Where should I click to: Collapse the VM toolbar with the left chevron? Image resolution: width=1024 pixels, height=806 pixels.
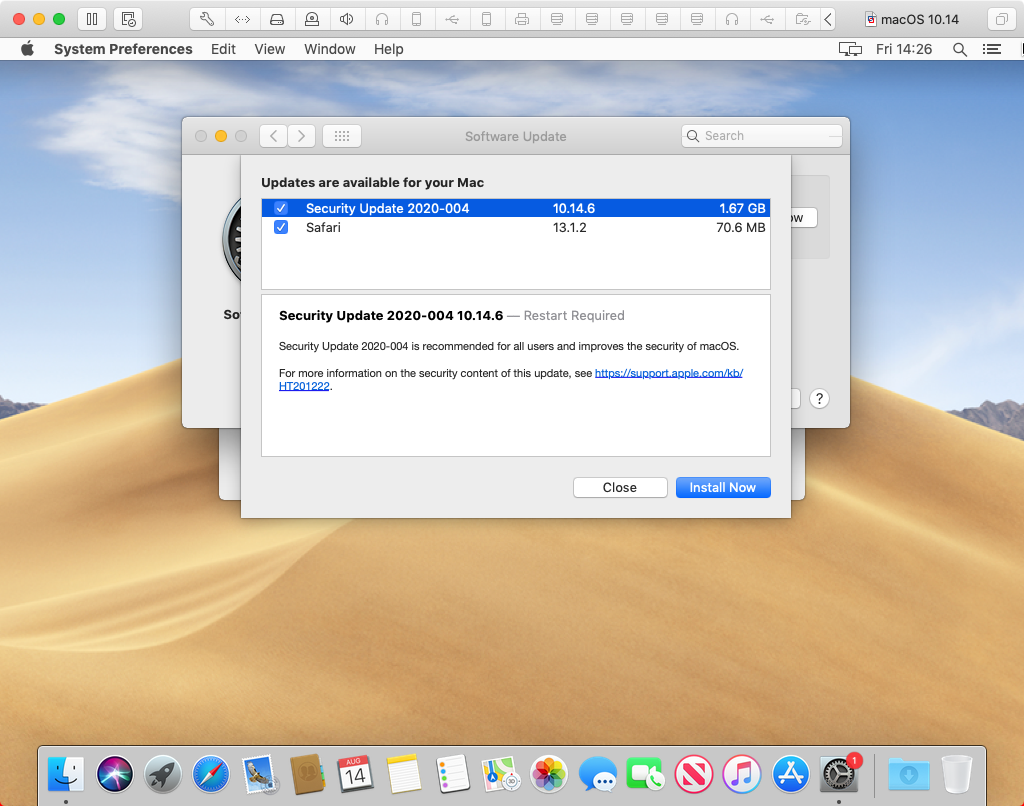(827, 18)
